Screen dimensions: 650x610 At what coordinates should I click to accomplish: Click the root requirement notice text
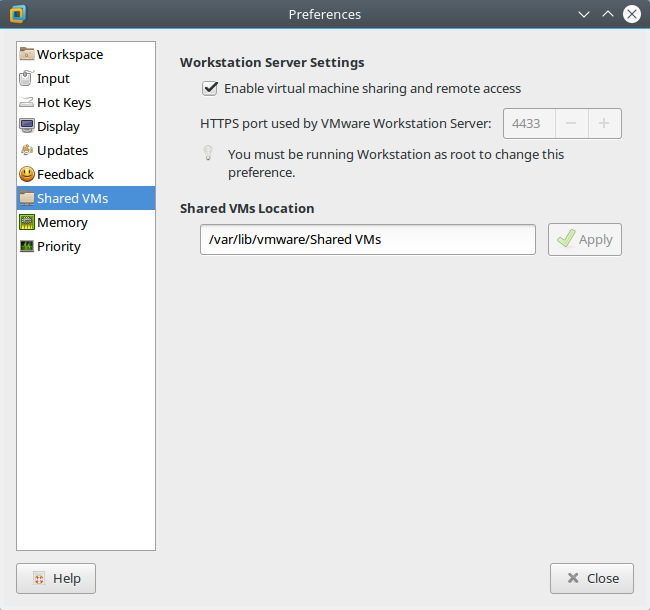click(396, 163)
